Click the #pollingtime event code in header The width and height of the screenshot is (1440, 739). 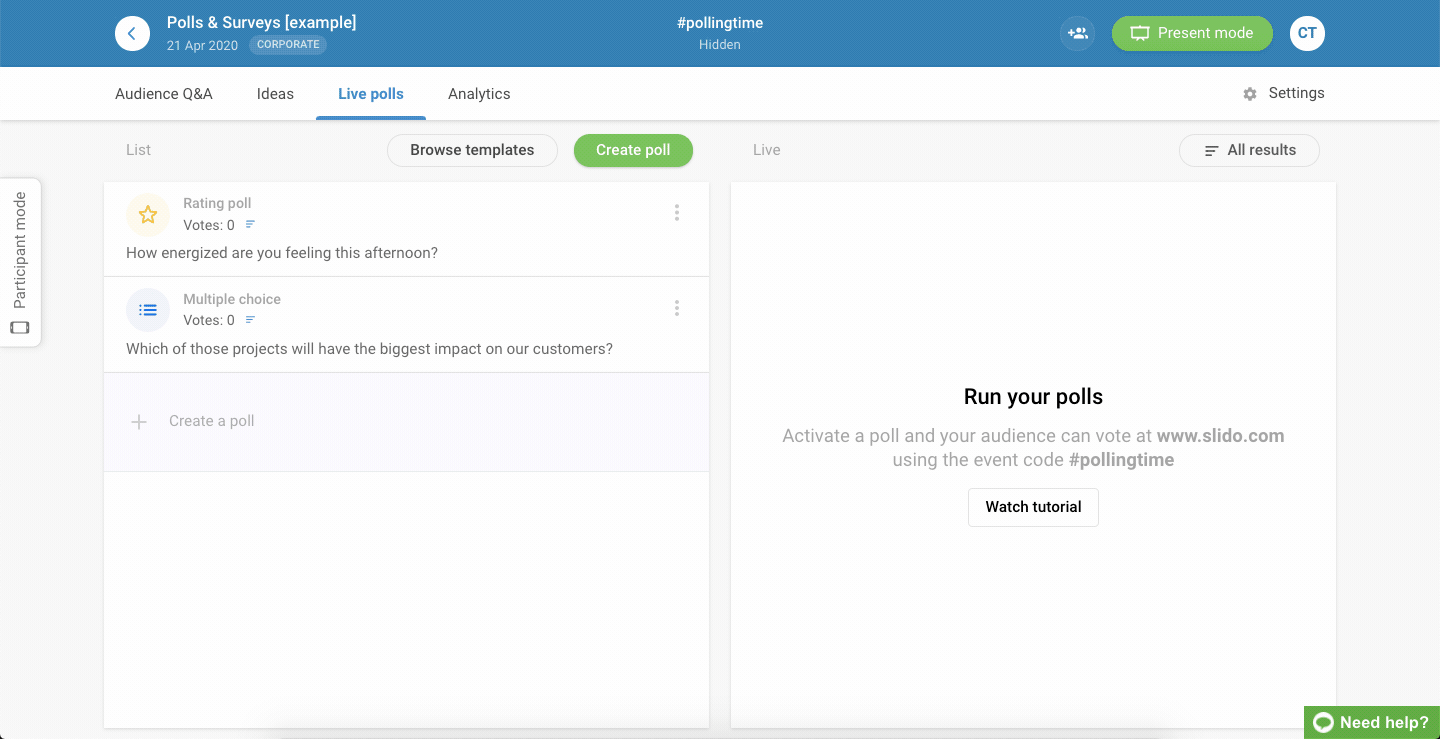(x=720, y=23)
